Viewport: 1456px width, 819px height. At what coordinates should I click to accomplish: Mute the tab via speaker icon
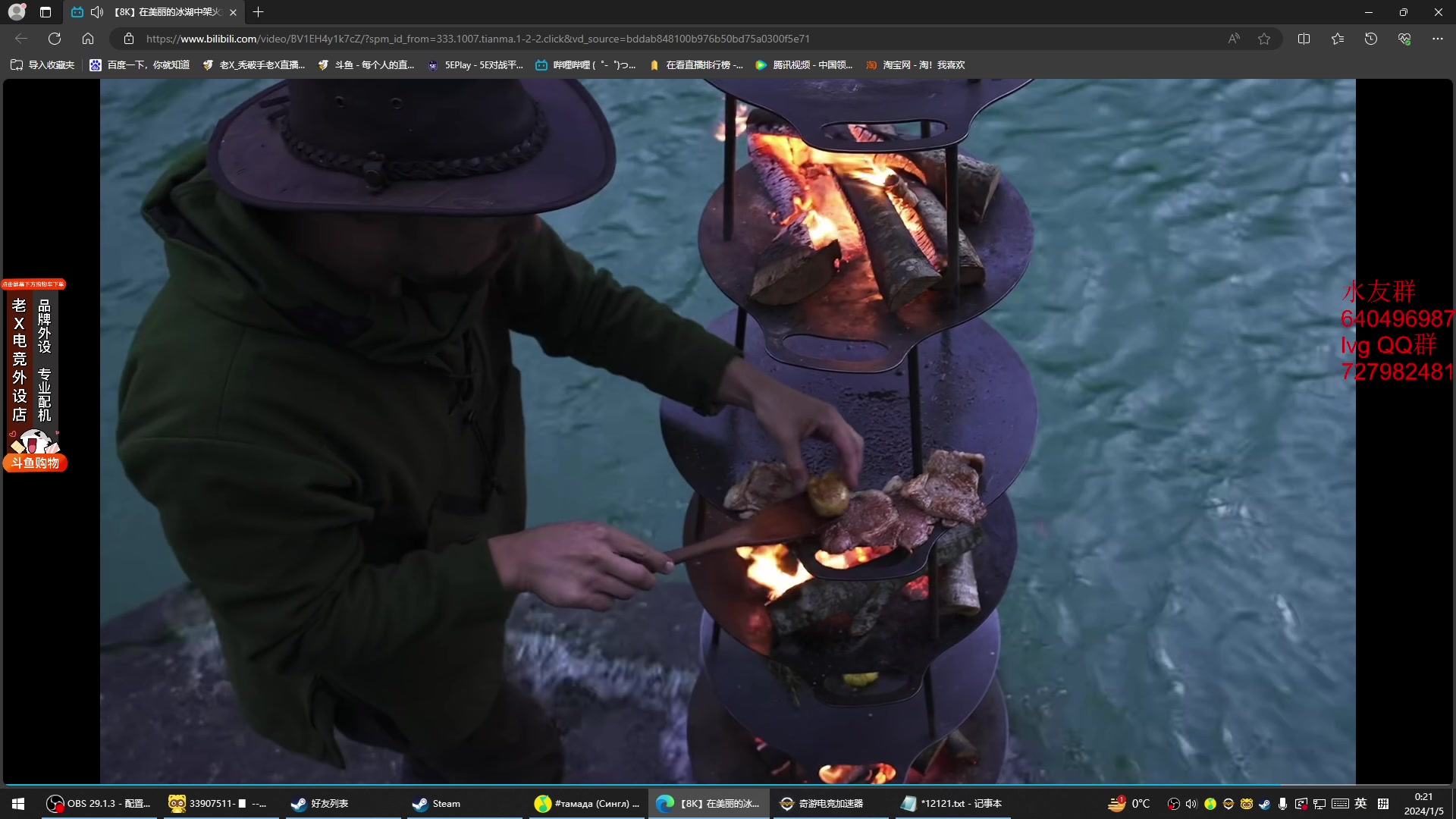coord(97,12)
